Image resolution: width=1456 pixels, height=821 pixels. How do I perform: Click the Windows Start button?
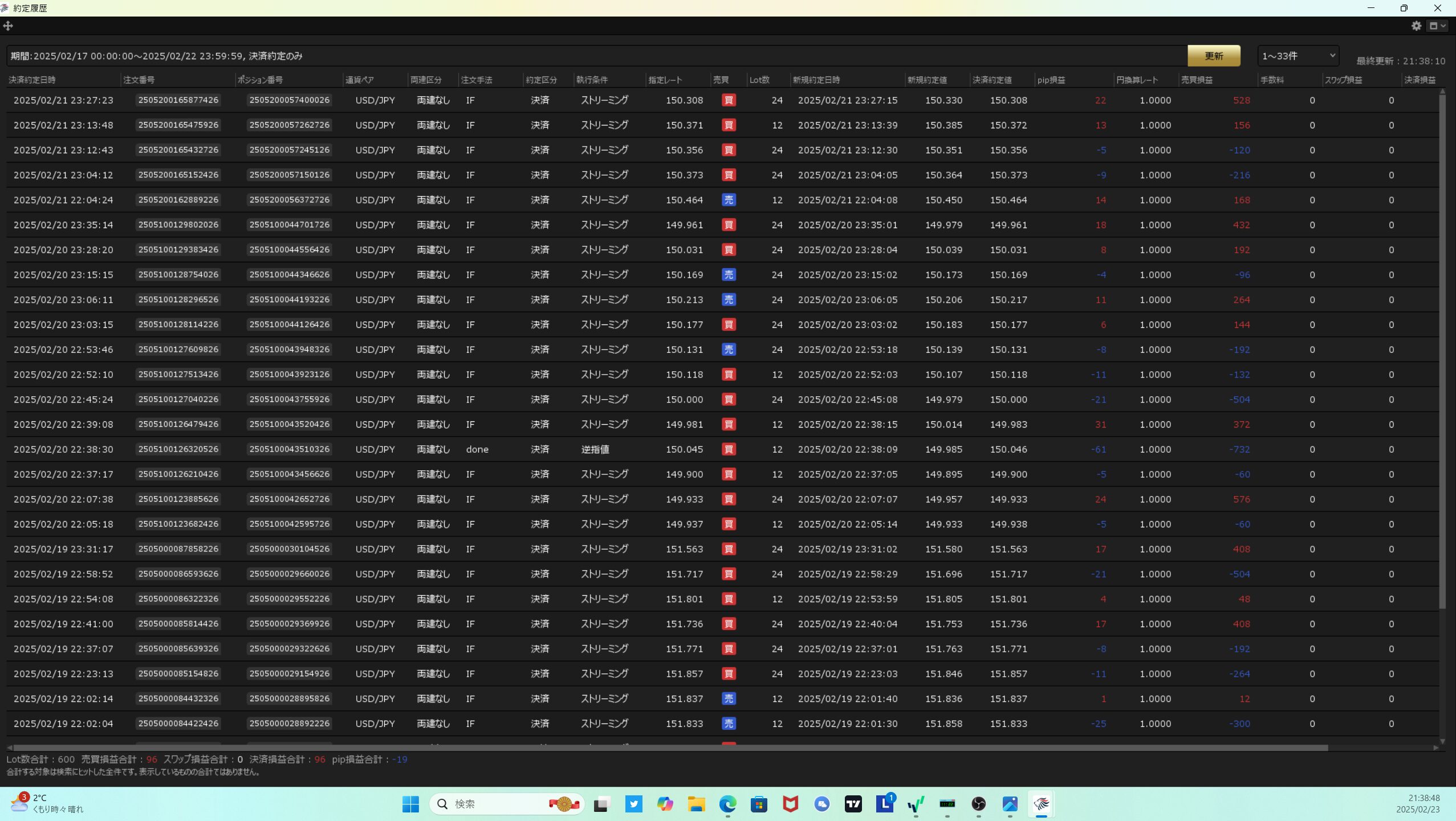(x=410, y=804)
